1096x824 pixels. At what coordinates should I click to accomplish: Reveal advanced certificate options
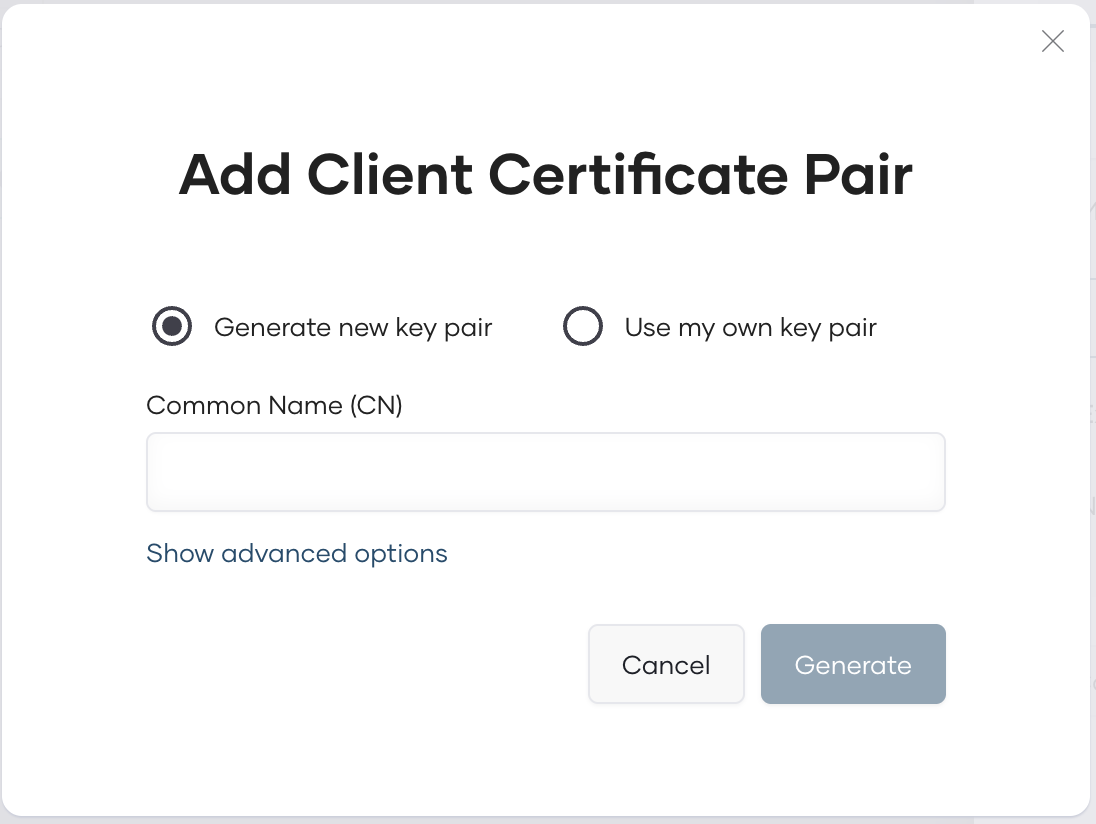pyautogui.click(x=297, y=553)
